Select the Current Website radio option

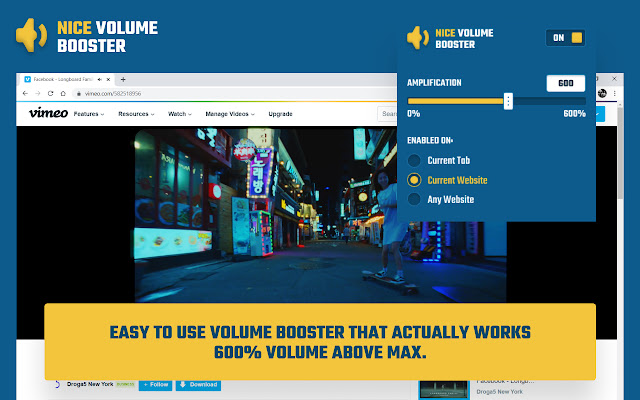(414, 180)
